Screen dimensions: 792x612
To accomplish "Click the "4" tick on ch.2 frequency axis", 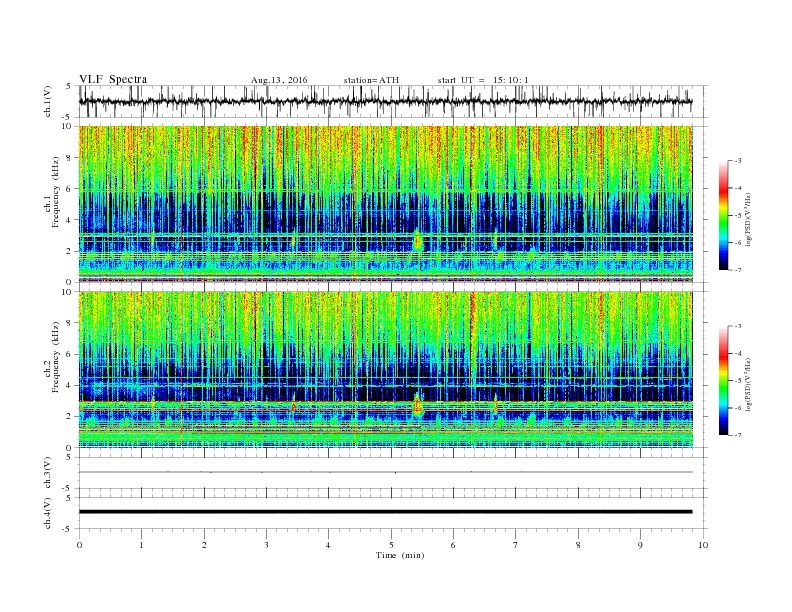I will [x=69, y=385].
